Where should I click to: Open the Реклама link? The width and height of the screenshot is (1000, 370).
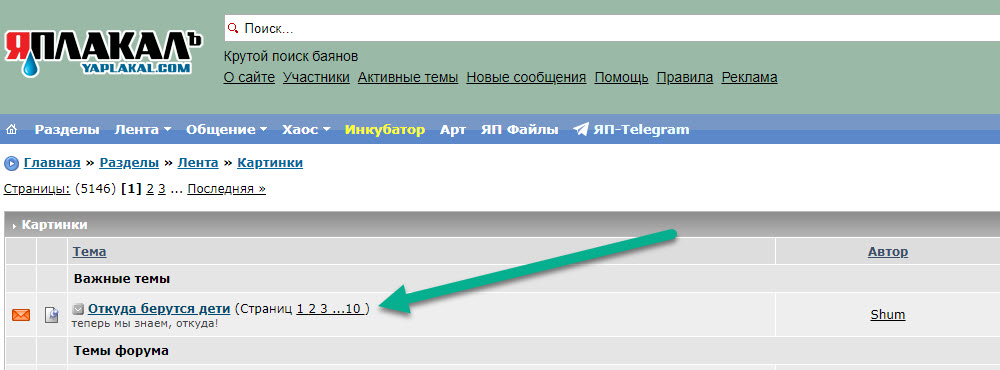(749, 78)
